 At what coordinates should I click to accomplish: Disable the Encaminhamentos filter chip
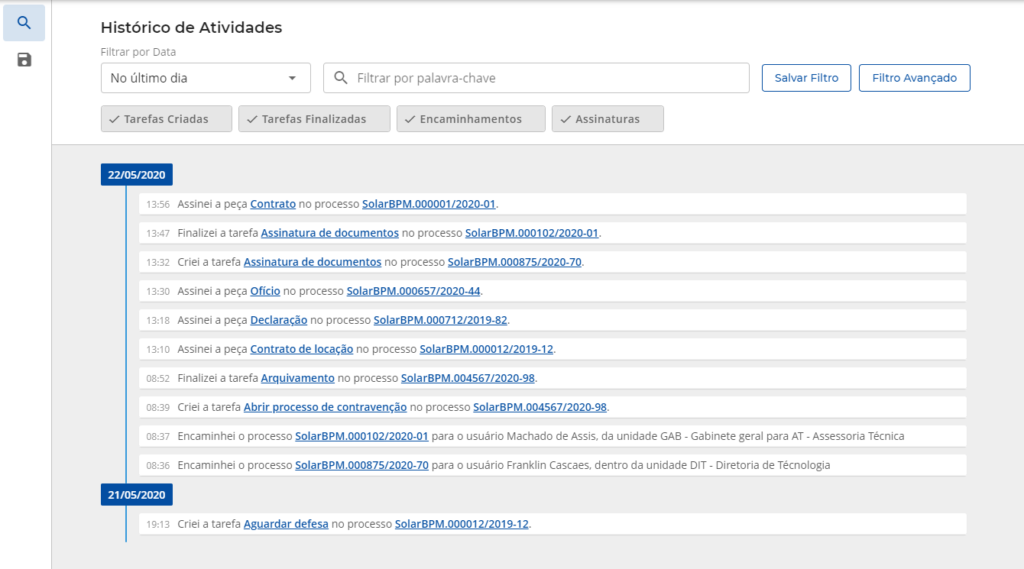click(470, 119)
